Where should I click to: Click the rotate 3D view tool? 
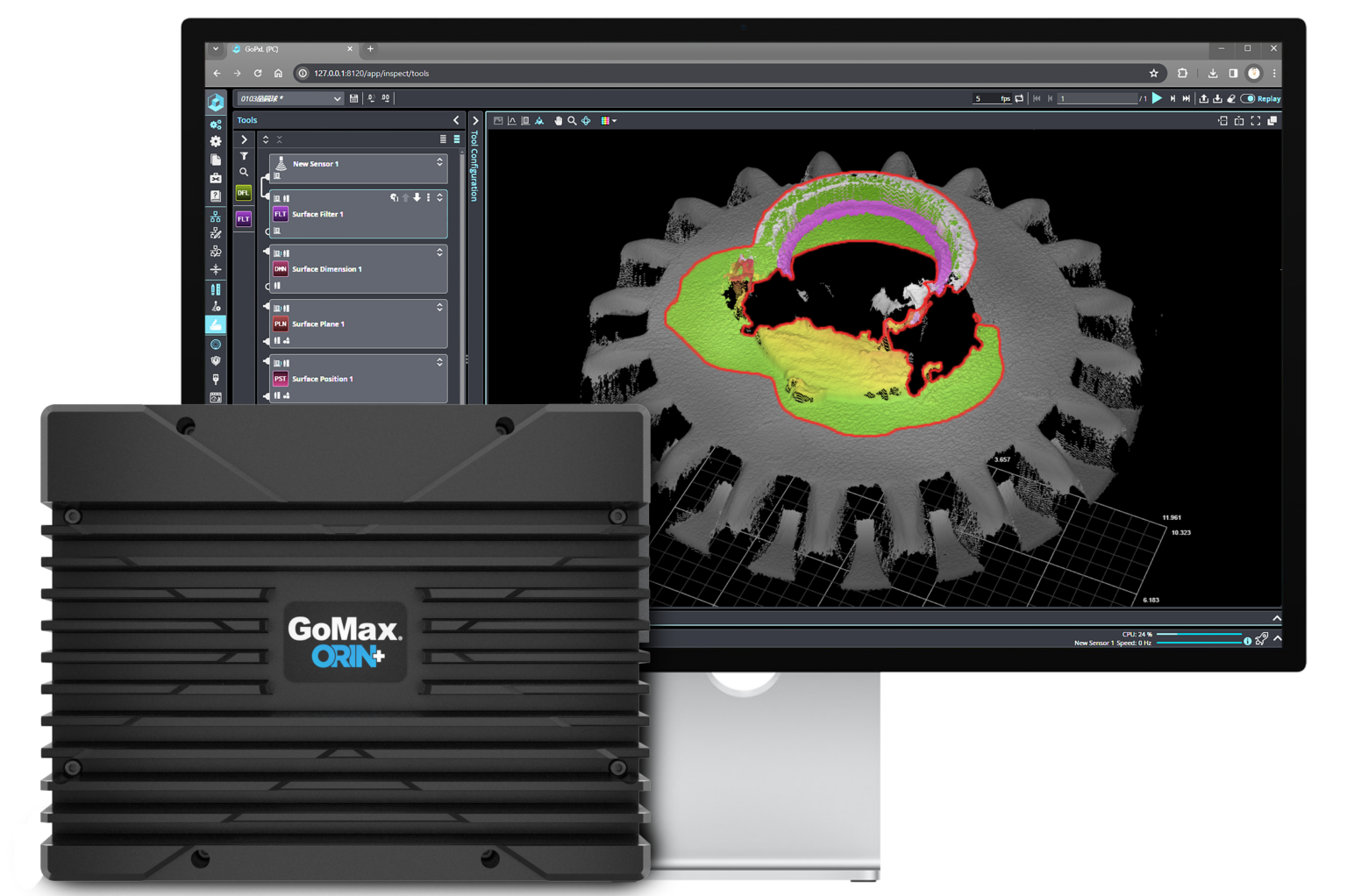tap(586, 121)
